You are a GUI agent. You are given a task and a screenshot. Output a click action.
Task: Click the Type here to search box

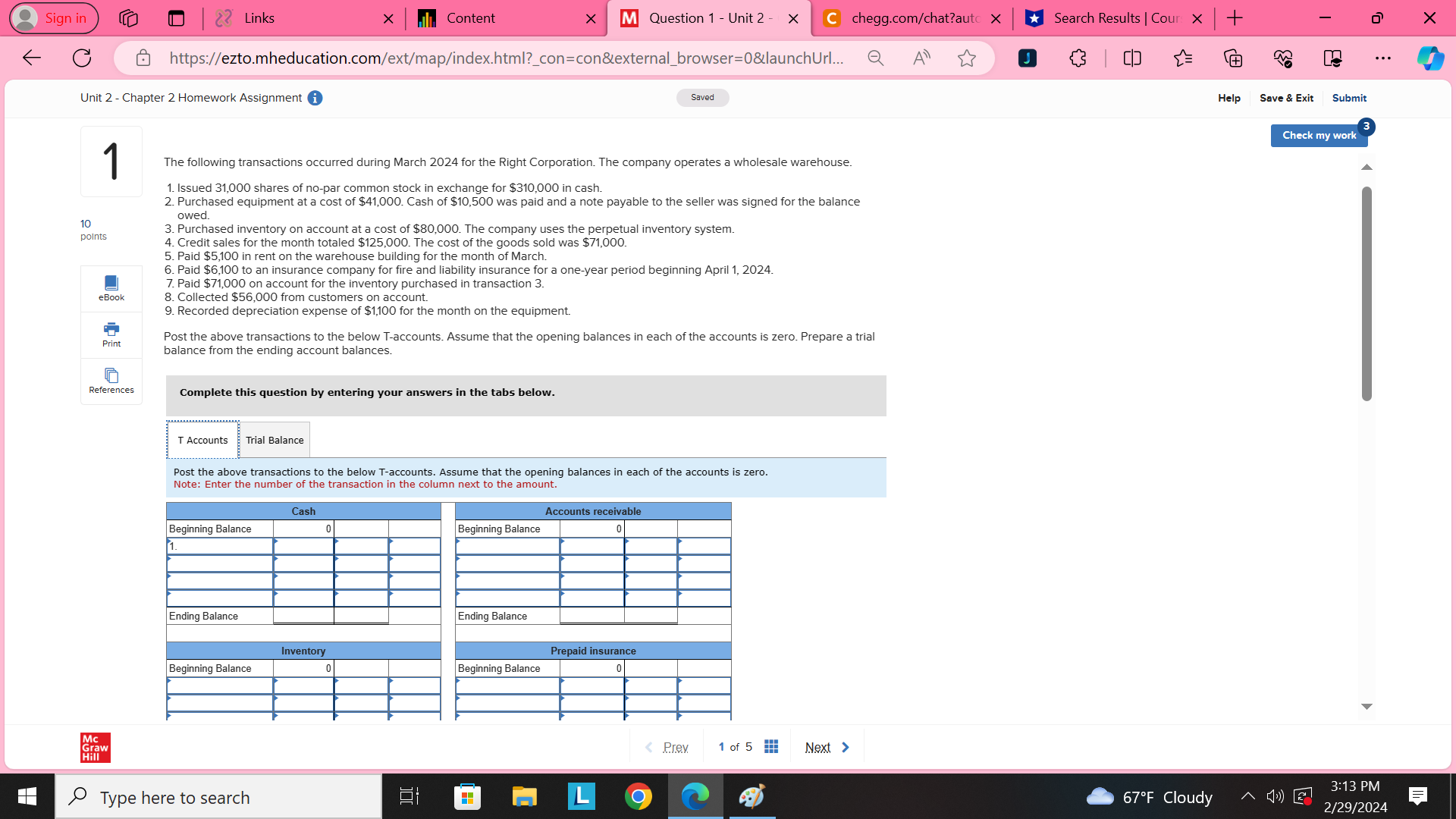point(218,796)
